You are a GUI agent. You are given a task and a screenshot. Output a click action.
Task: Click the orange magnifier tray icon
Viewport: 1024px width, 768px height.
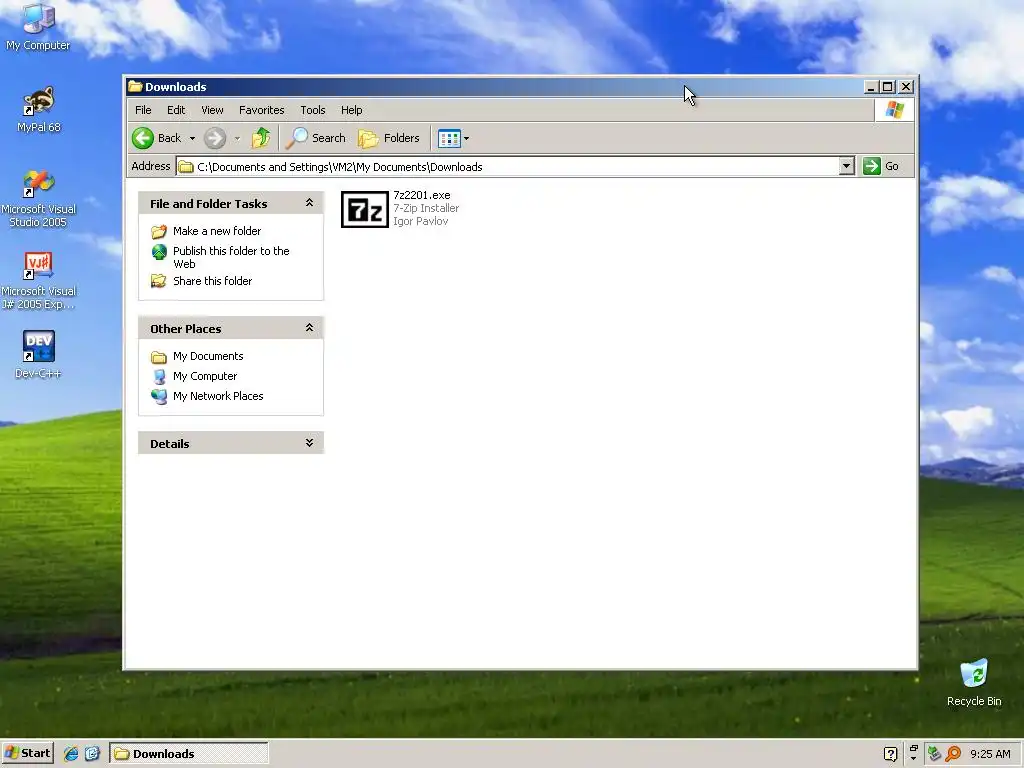pos(953,754)
